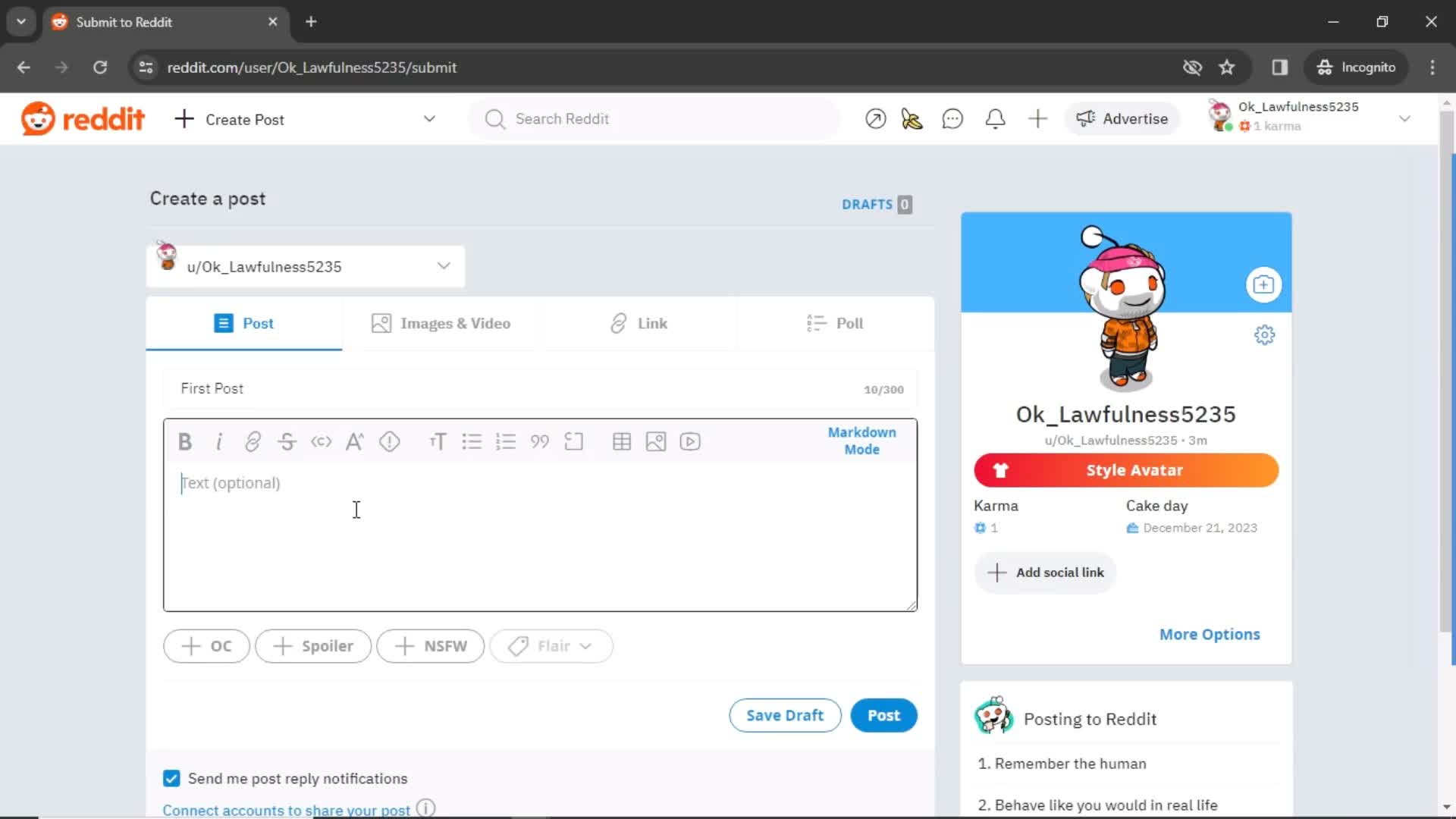Click Connect accounts to share post
Viewport: 1456px width, 819px height.
(287, 809)
